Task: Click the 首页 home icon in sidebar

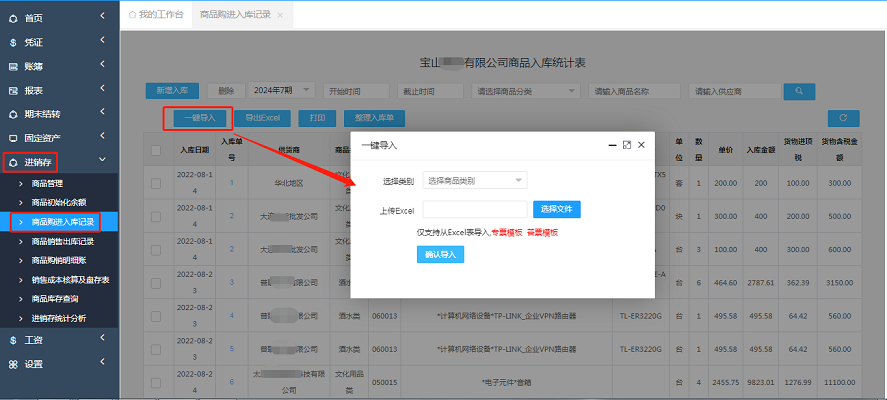Action: click(13, 19)
